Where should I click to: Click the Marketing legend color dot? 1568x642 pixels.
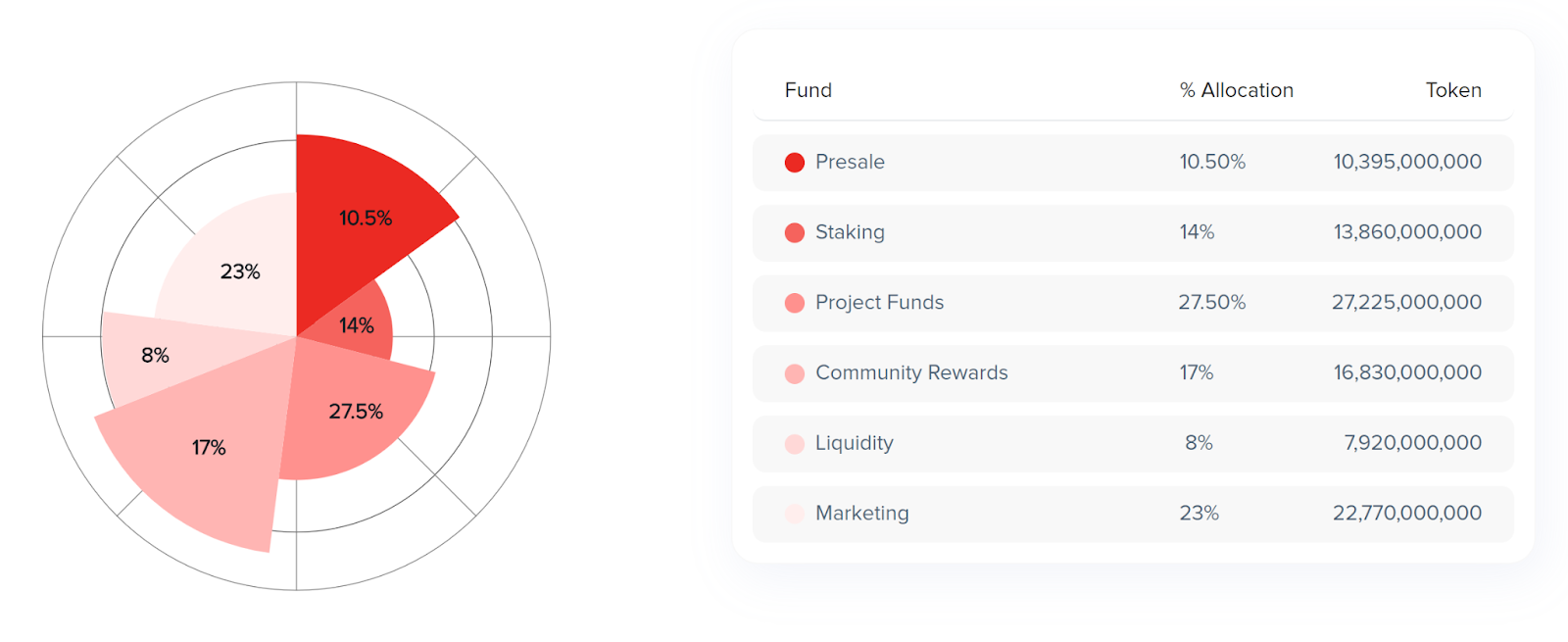click(x=795, y=514)
